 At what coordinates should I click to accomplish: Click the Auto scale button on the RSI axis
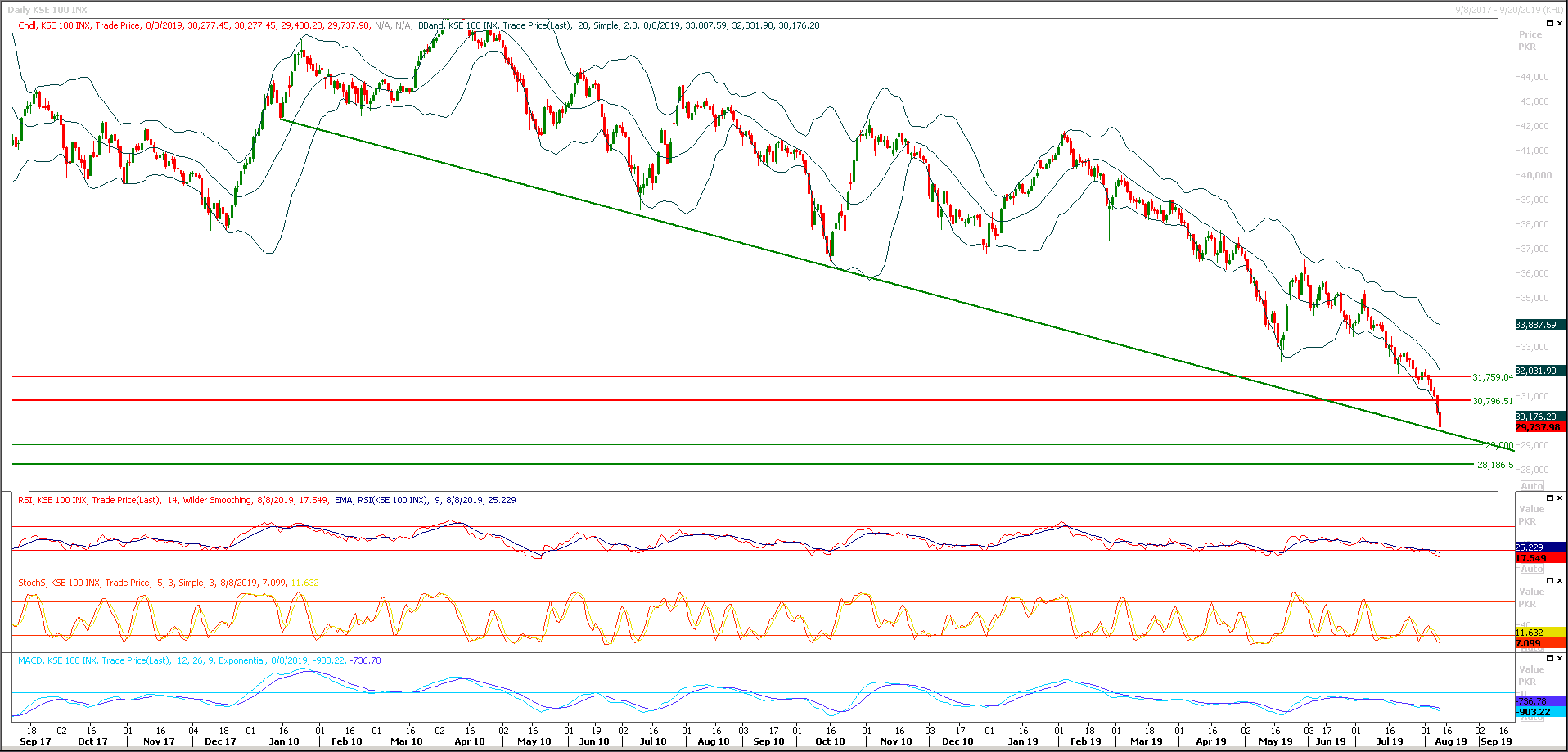click(x=1532, y=569)
